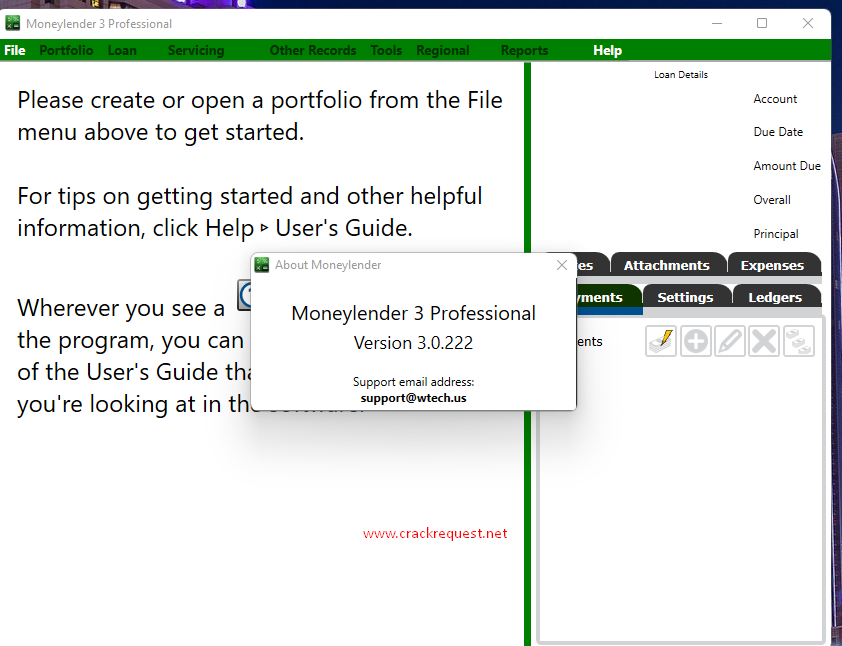Click the Due Date label

[778, 132]
